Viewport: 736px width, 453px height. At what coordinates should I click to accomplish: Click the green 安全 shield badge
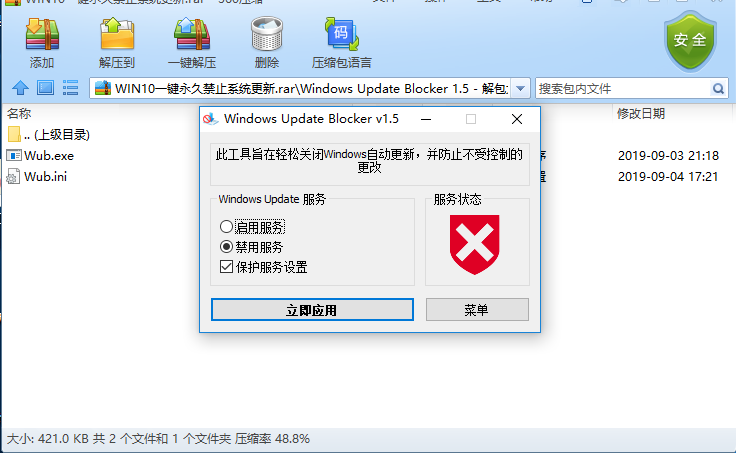click(x=690, y=41)
